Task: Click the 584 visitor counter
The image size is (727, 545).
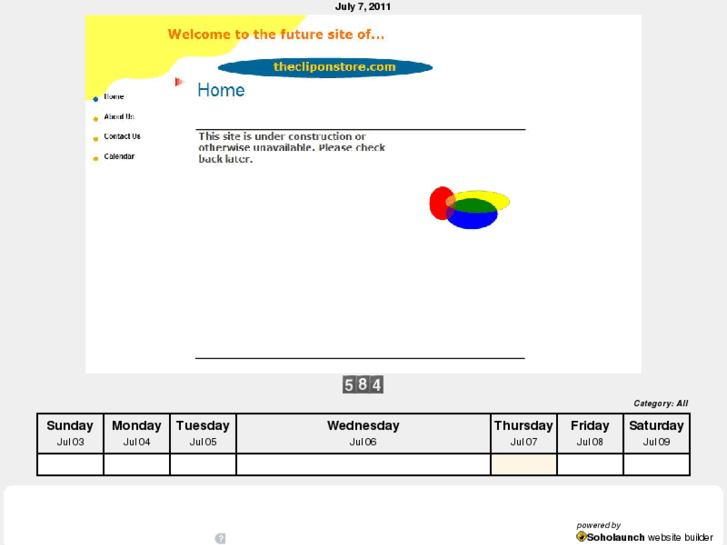Action: [363, 385]
